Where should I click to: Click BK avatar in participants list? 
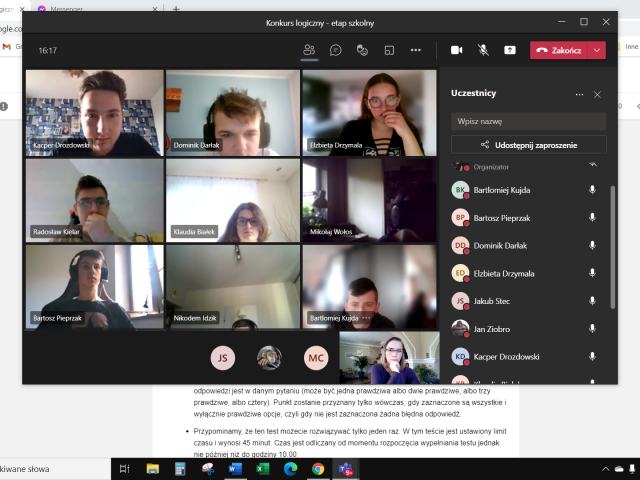coord(460,190)
